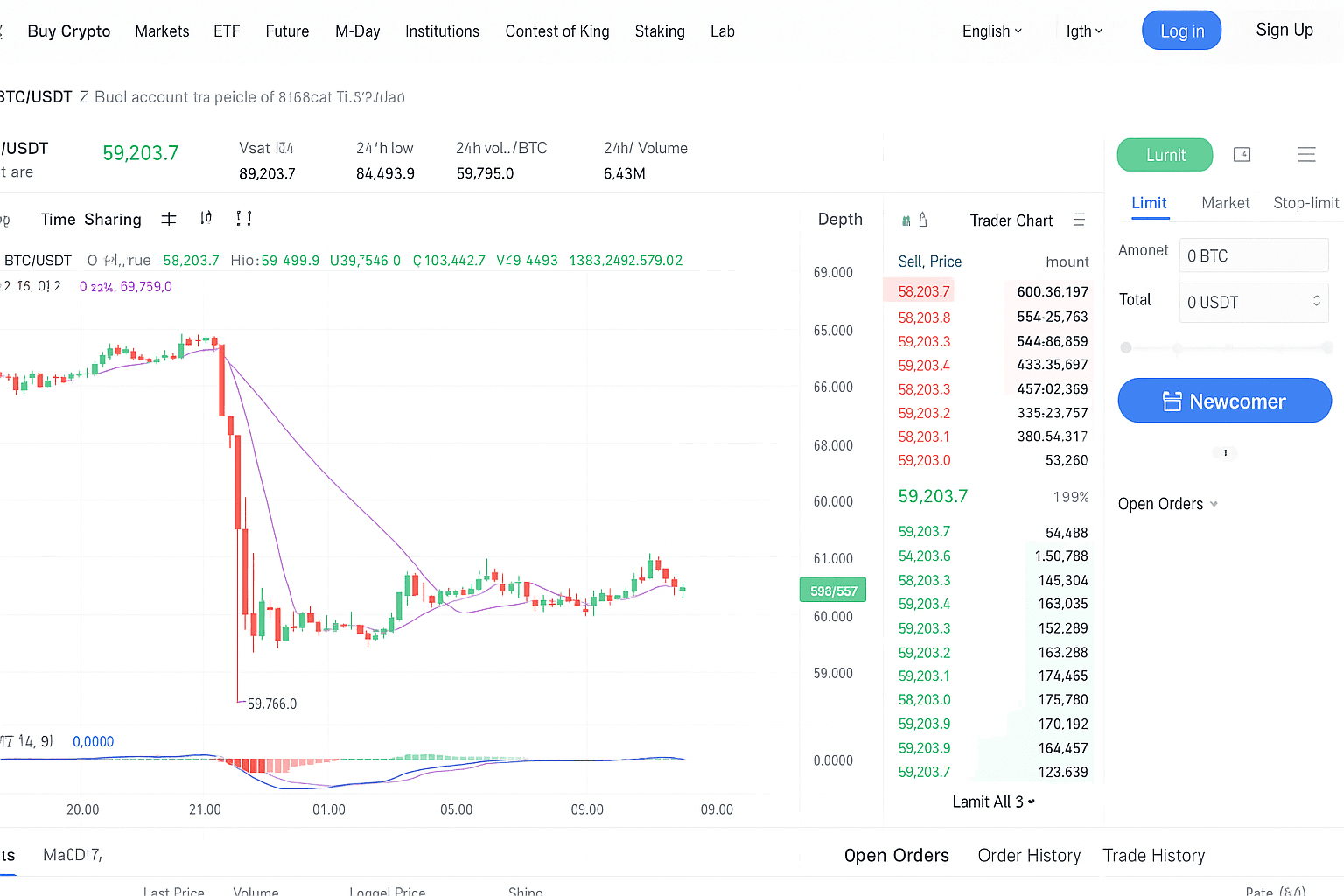Select the MaCDI7 indicator tab
This screenshot has height=896, width=1344.
coord(73,855)
